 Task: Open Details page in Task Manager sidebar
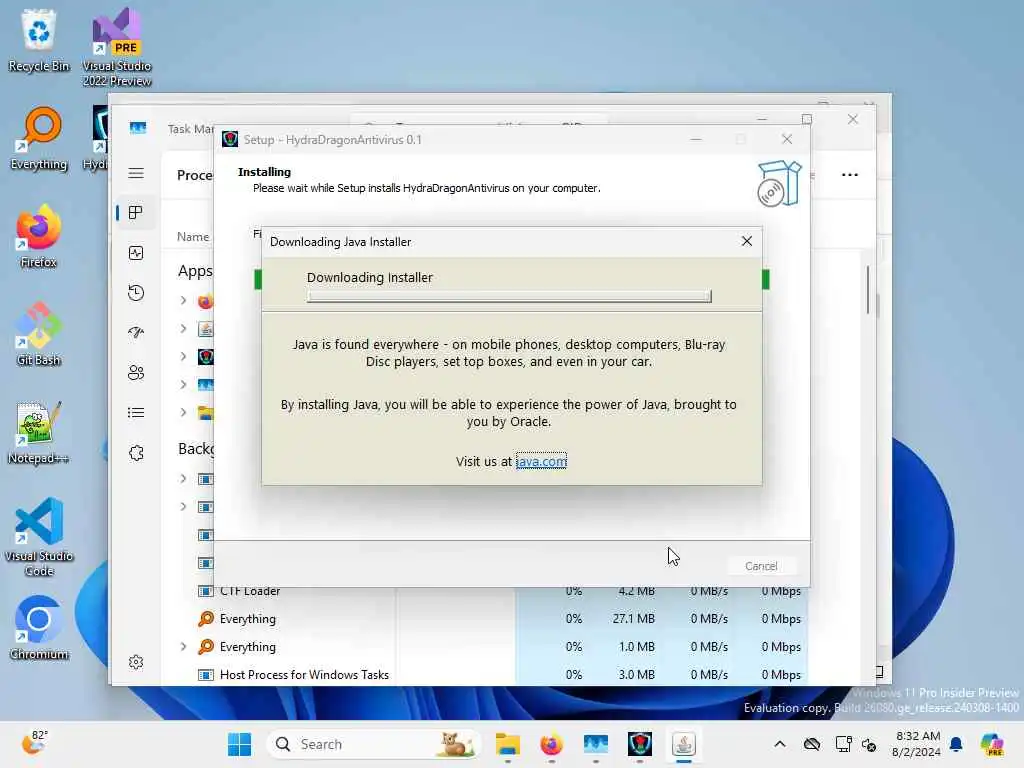(136, 413)
